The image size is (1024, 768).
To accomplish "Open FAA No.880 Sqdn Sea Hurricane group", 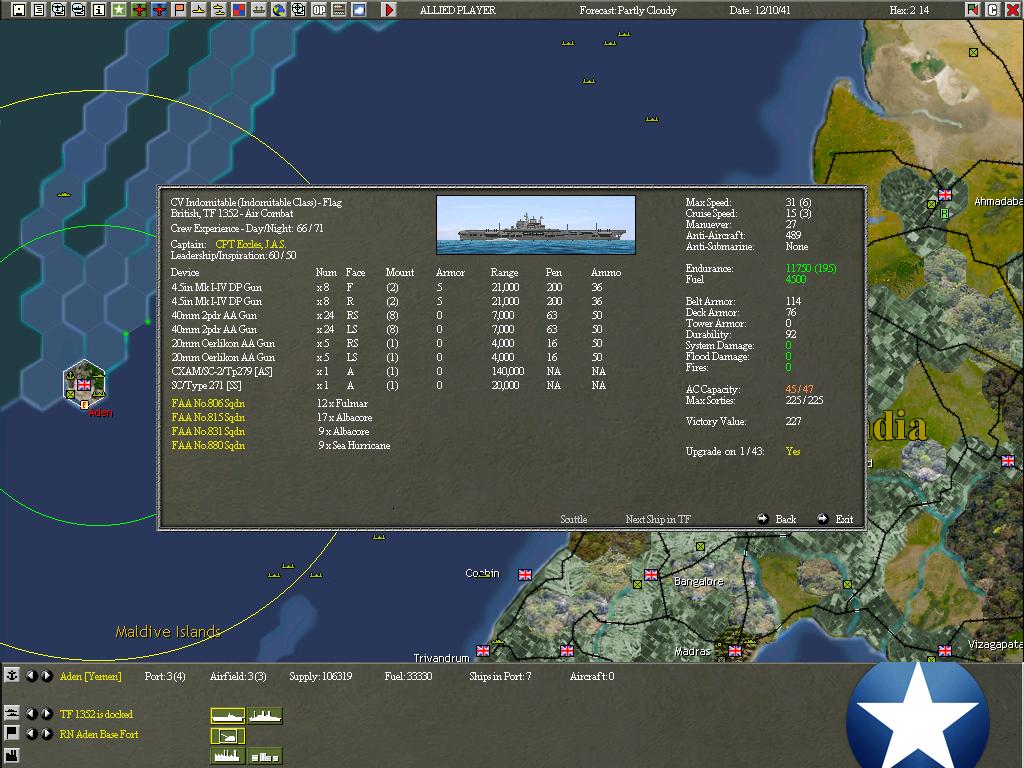I will coord(208,446).
